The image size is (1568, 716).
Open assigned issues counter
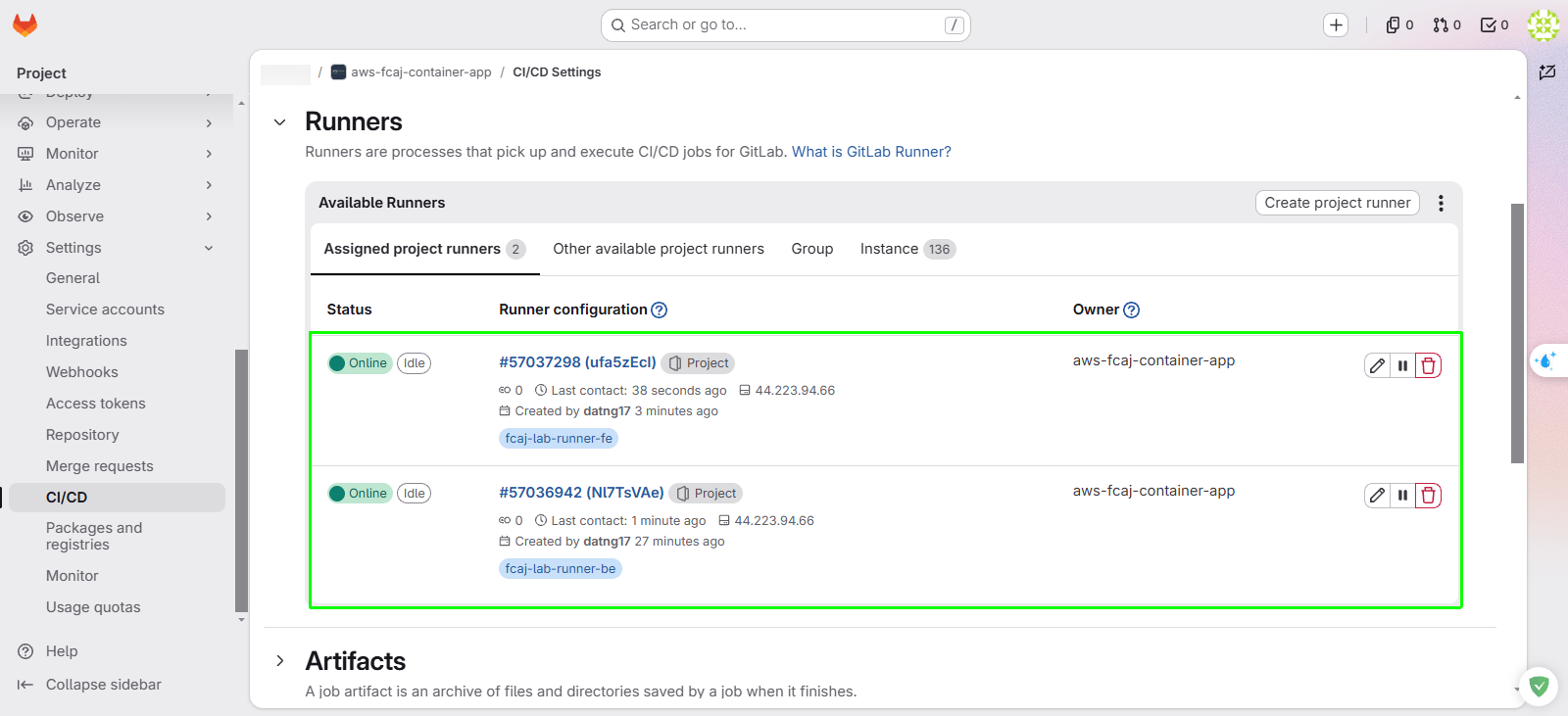tap(1399, 25)
